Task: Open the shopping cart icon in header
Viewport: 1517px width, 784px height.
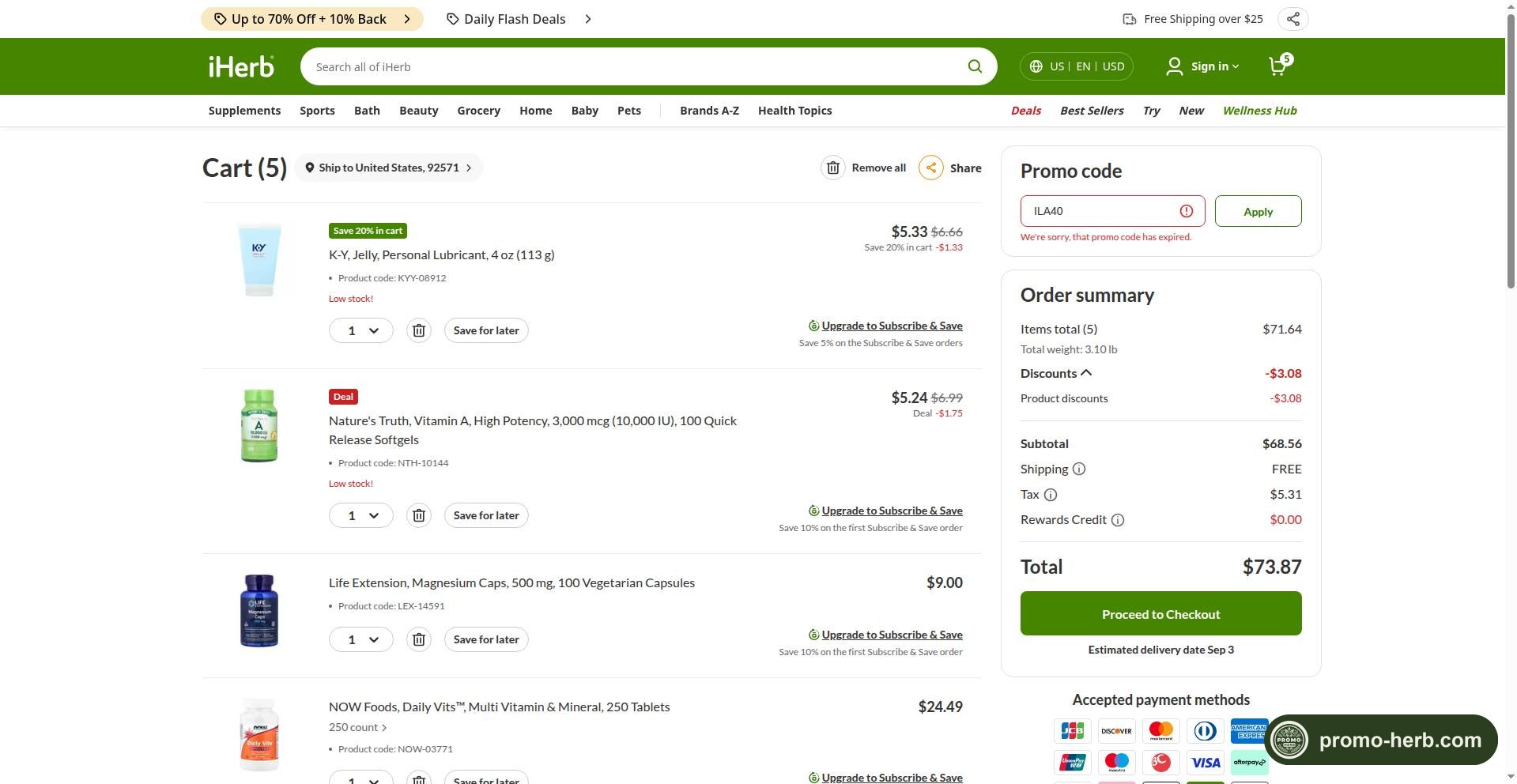Action: (x=1278, y=66)
